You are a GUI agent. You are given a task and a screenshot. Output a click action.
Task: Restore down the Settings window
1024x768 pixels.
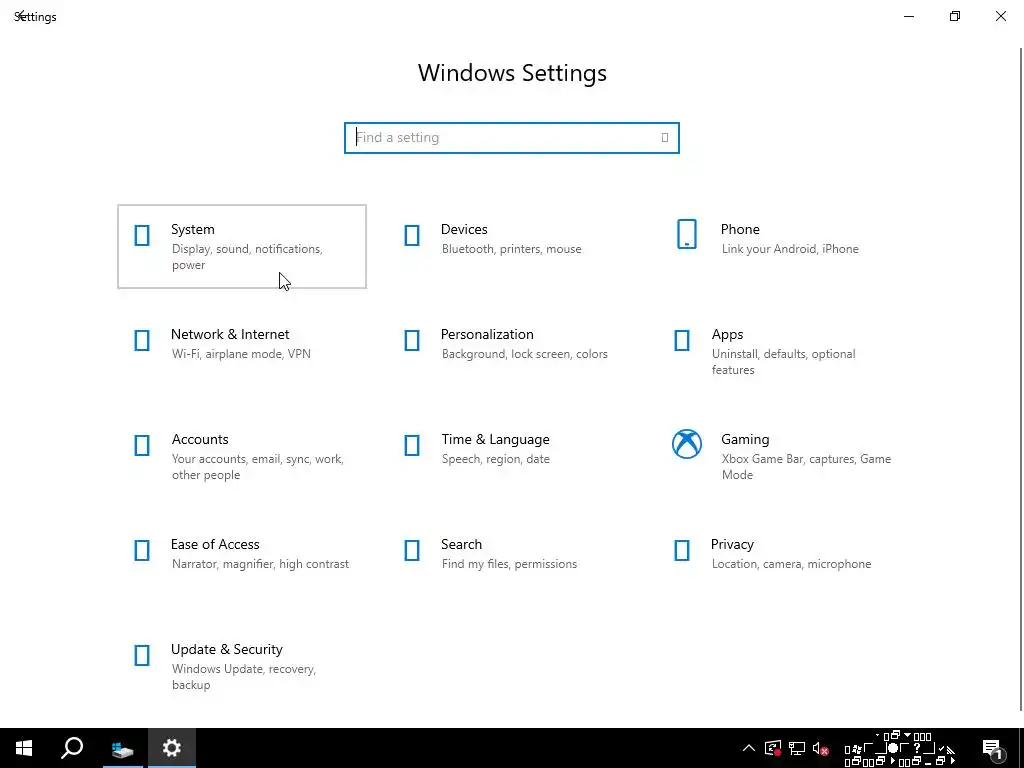955,16
